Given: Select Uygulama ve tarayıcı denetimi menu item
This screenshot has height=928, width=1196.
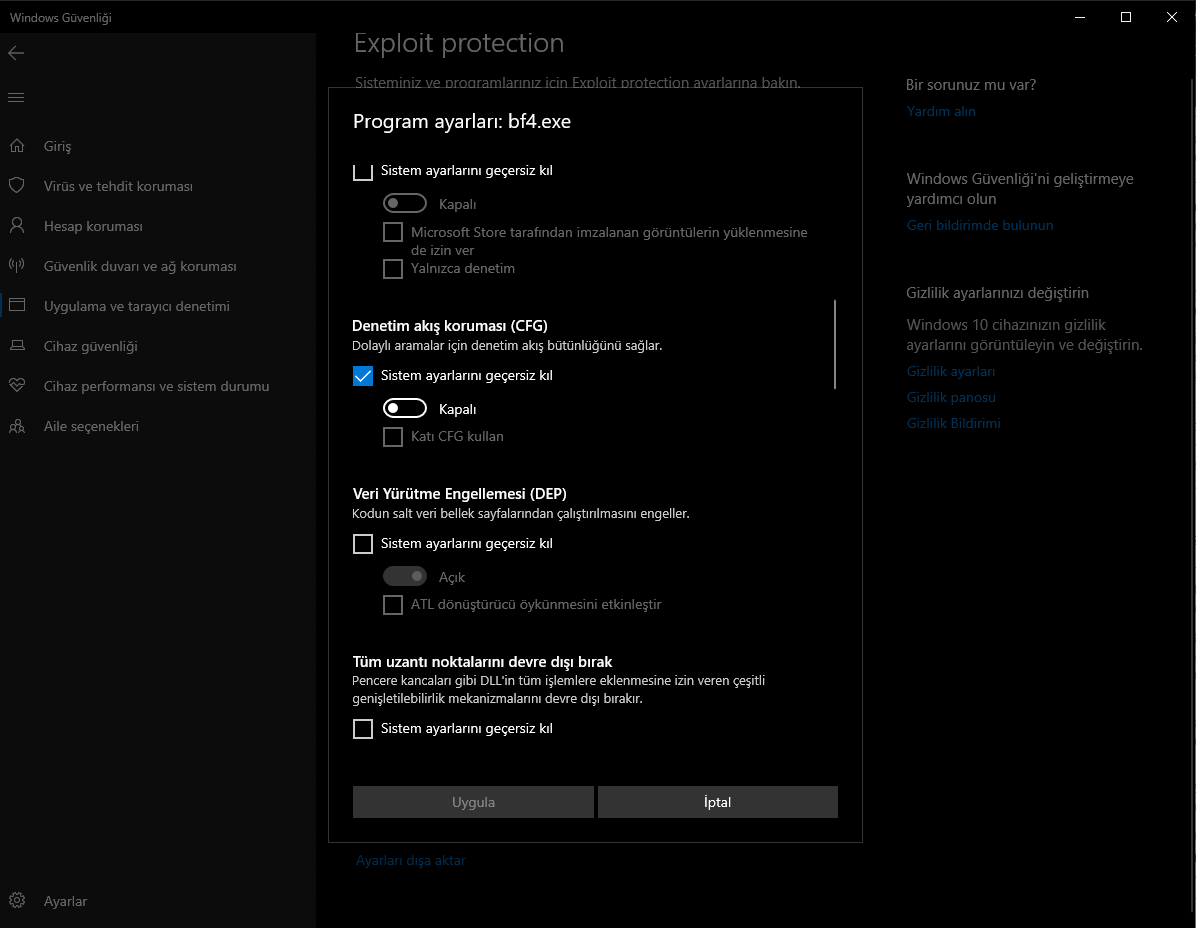Looking at the screenshot, I should coord(136,306).
